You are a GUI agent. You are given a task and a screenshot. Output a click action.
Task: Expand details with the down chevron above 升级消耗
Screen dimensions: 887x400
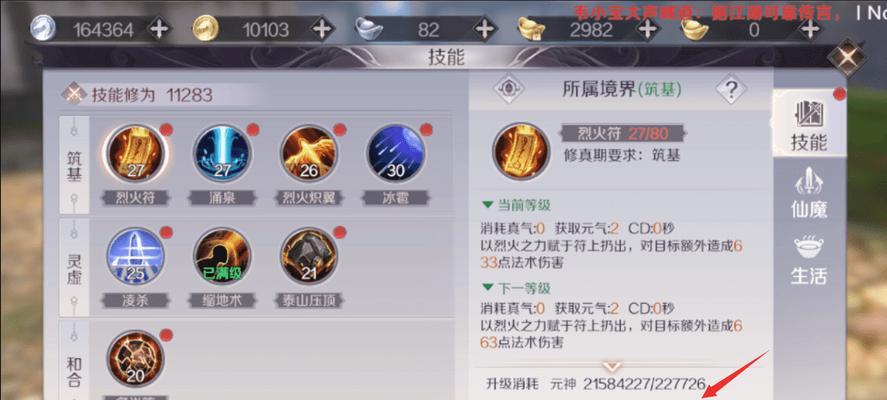pyautogui.click(x=612, y=365)
